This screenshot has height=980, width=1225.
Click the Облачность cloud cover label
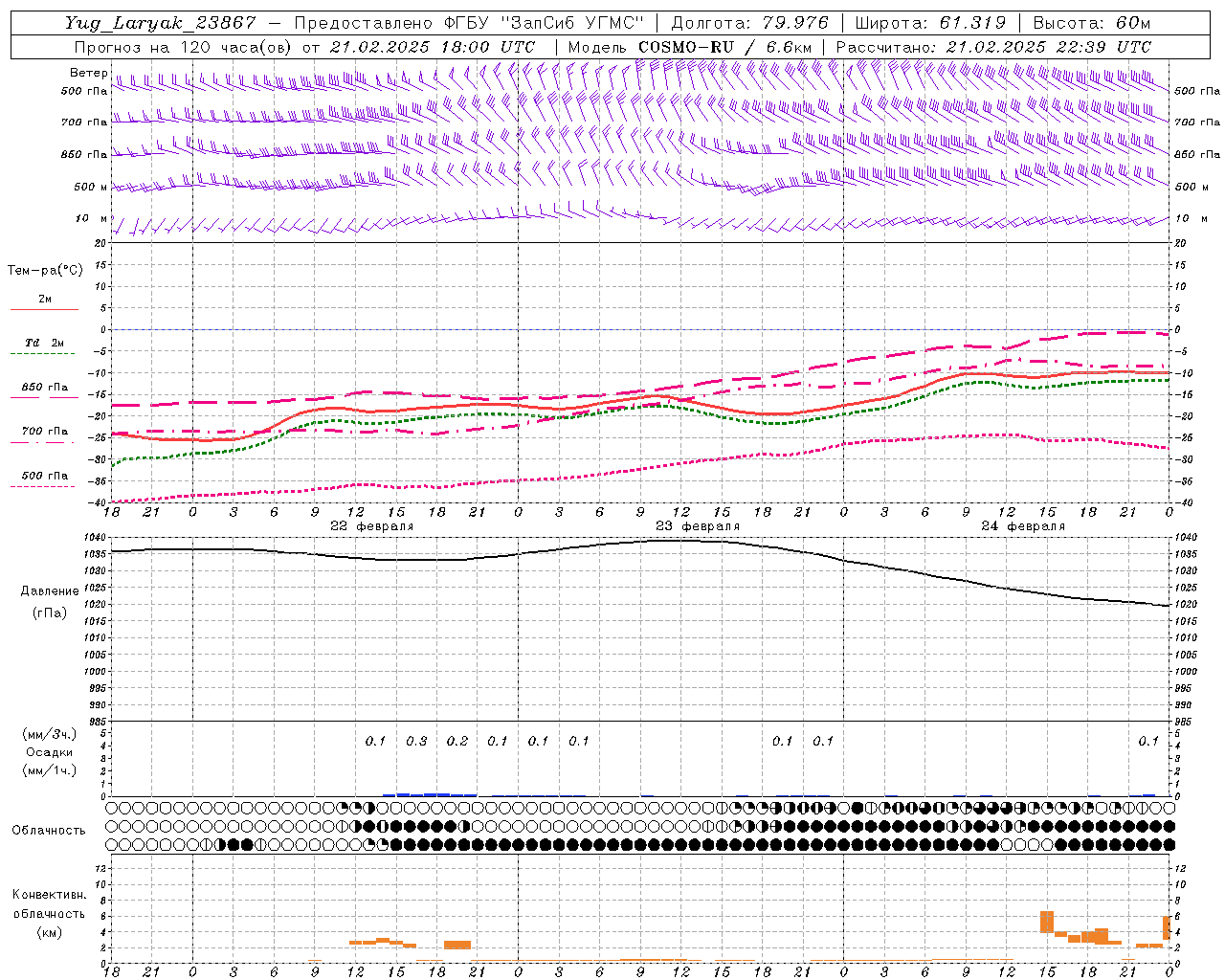click(49, 830)
